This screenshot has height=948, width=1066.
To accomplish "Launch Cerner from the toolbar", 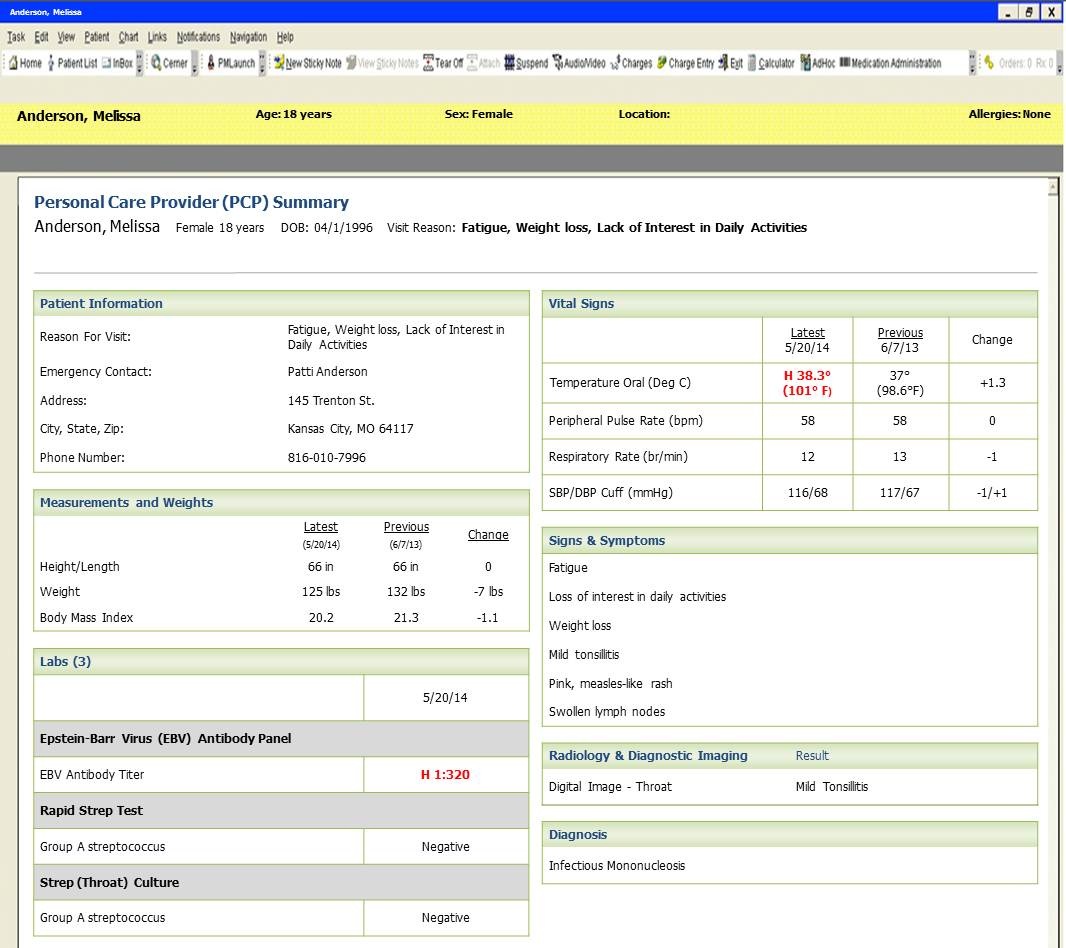I will pyautogui.click(x=169, y=63).
